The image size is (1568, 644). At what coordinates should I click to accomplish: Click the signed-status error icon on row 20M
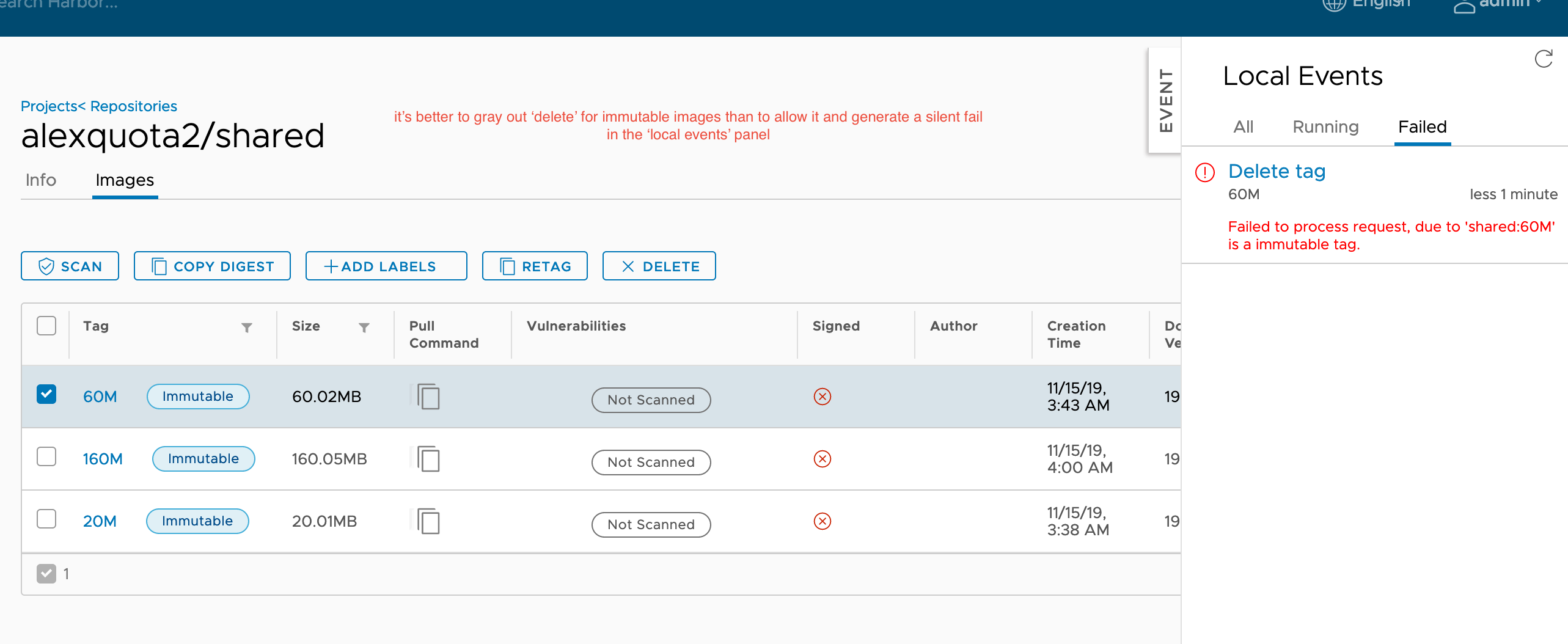(x=822, y=521)
